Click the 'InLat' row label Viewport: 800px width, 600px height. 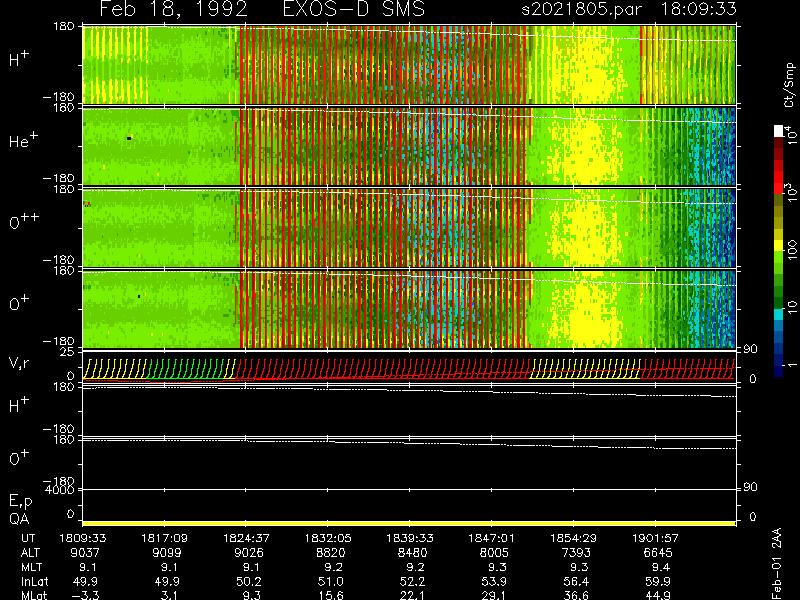(35, 581)
